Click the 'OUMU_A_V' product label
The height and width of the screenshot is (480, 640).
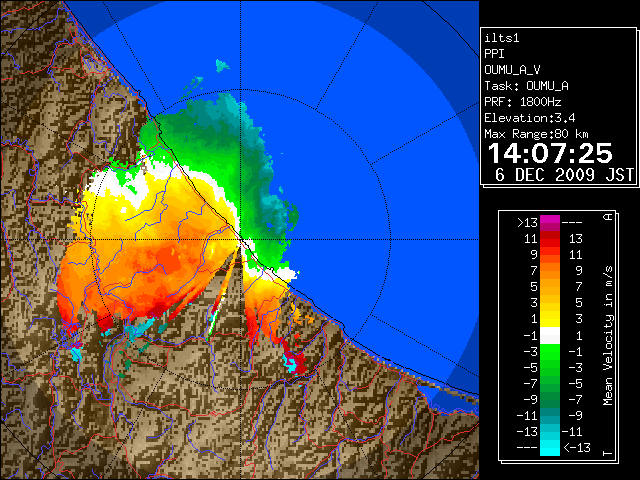pyautogui.click(x=512, y=70)
